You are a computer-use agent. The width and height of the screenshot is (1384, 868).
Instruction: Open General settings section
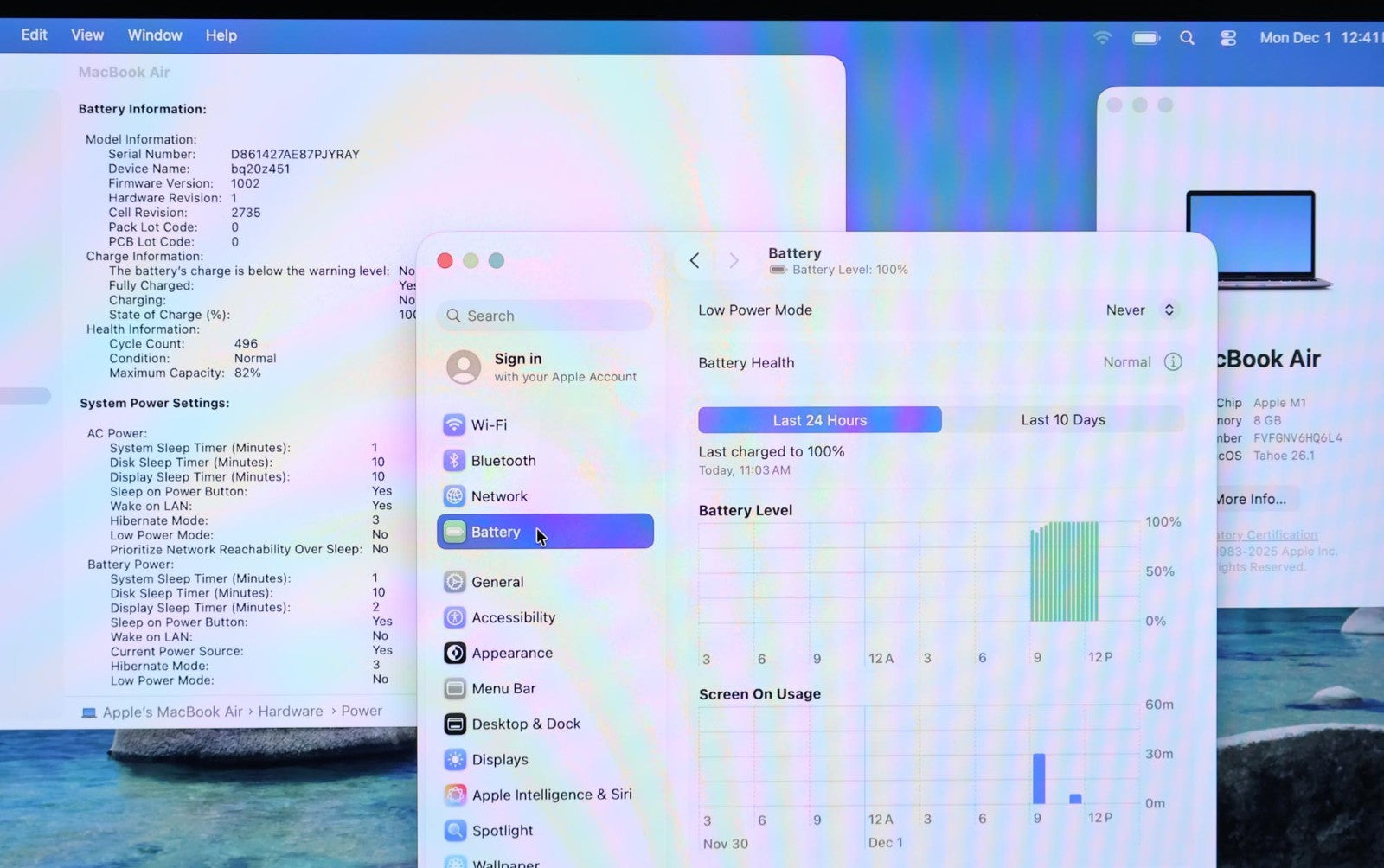[497, 582]
